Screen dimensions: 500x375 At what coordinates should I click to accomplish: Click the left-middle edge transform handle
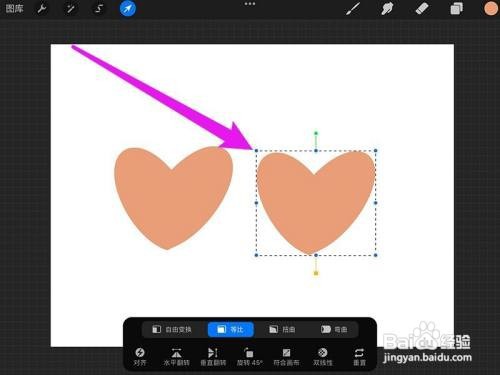(256, 203)
